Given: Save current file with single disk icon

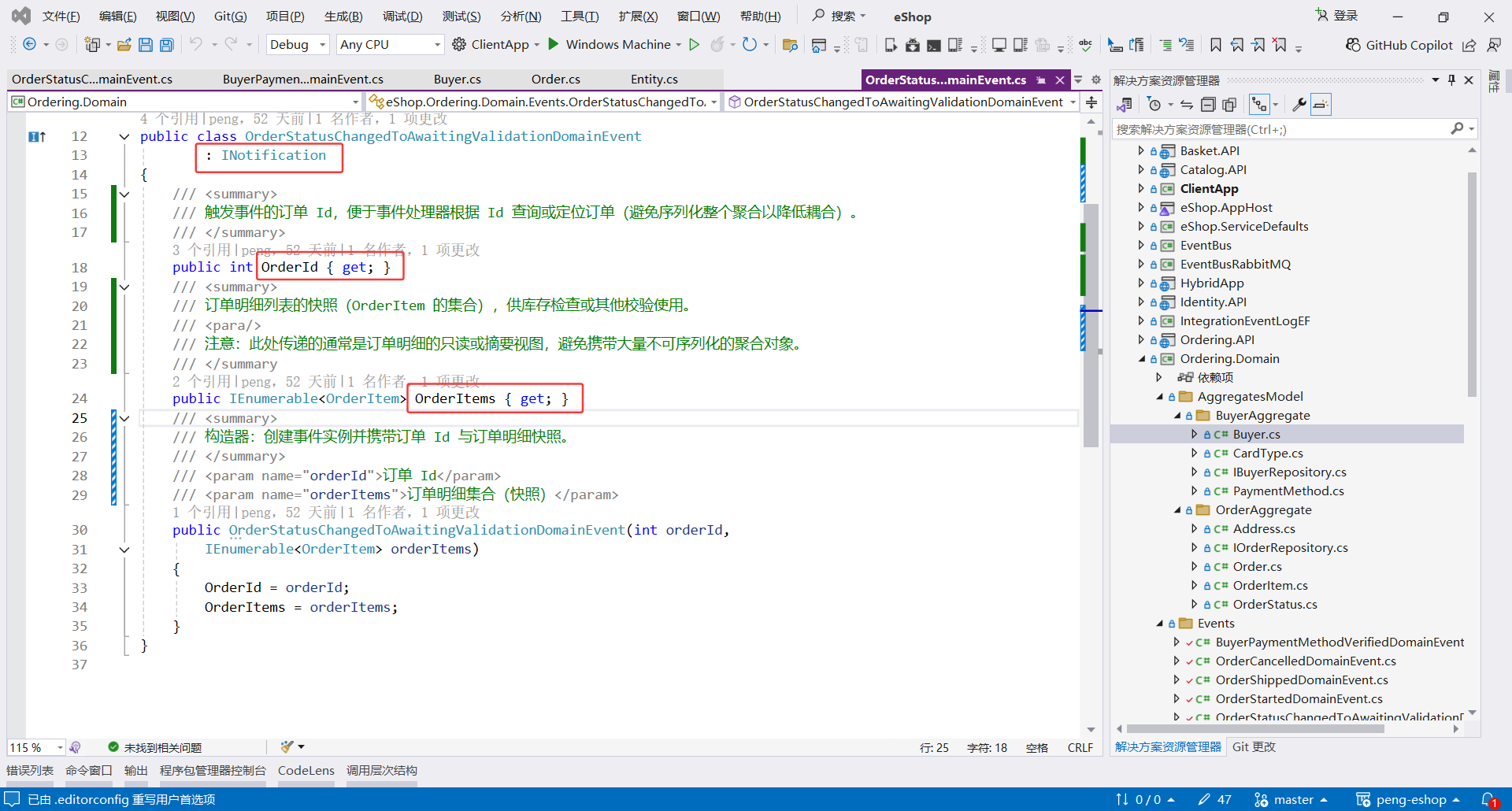Looking at the screenshot, I should click(145, 45).
